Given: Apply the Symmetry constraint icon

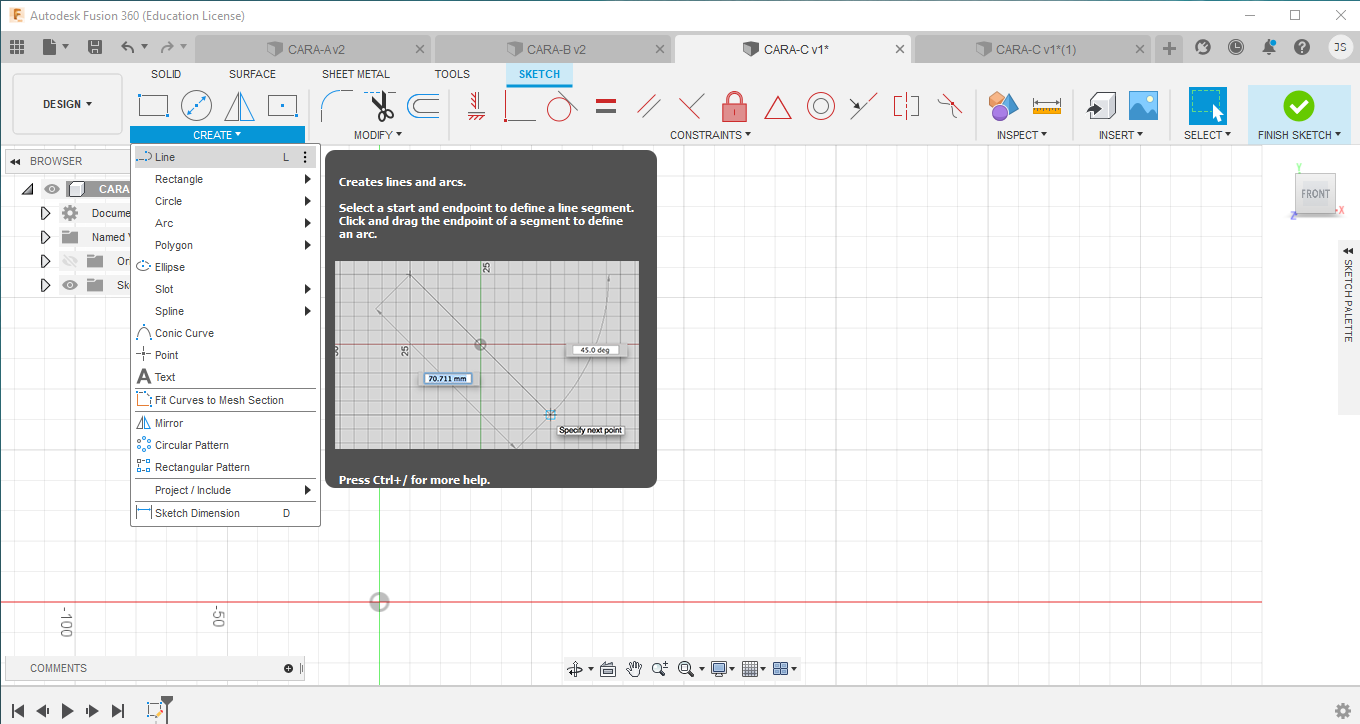Looking at the screenshot, I should click(x=906, y=105).
